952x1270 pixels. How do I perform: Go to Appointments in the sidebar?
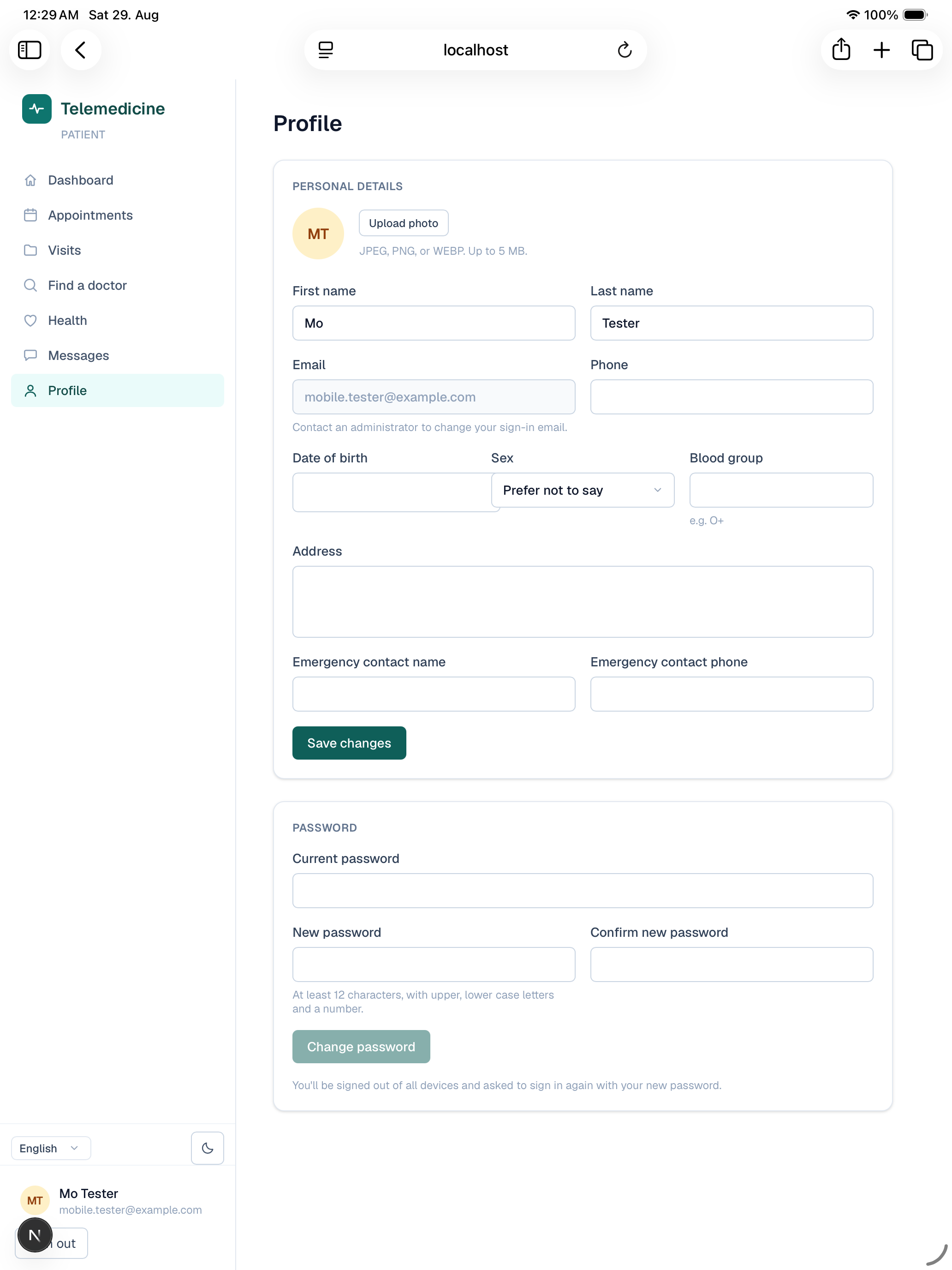click(118, 216)
